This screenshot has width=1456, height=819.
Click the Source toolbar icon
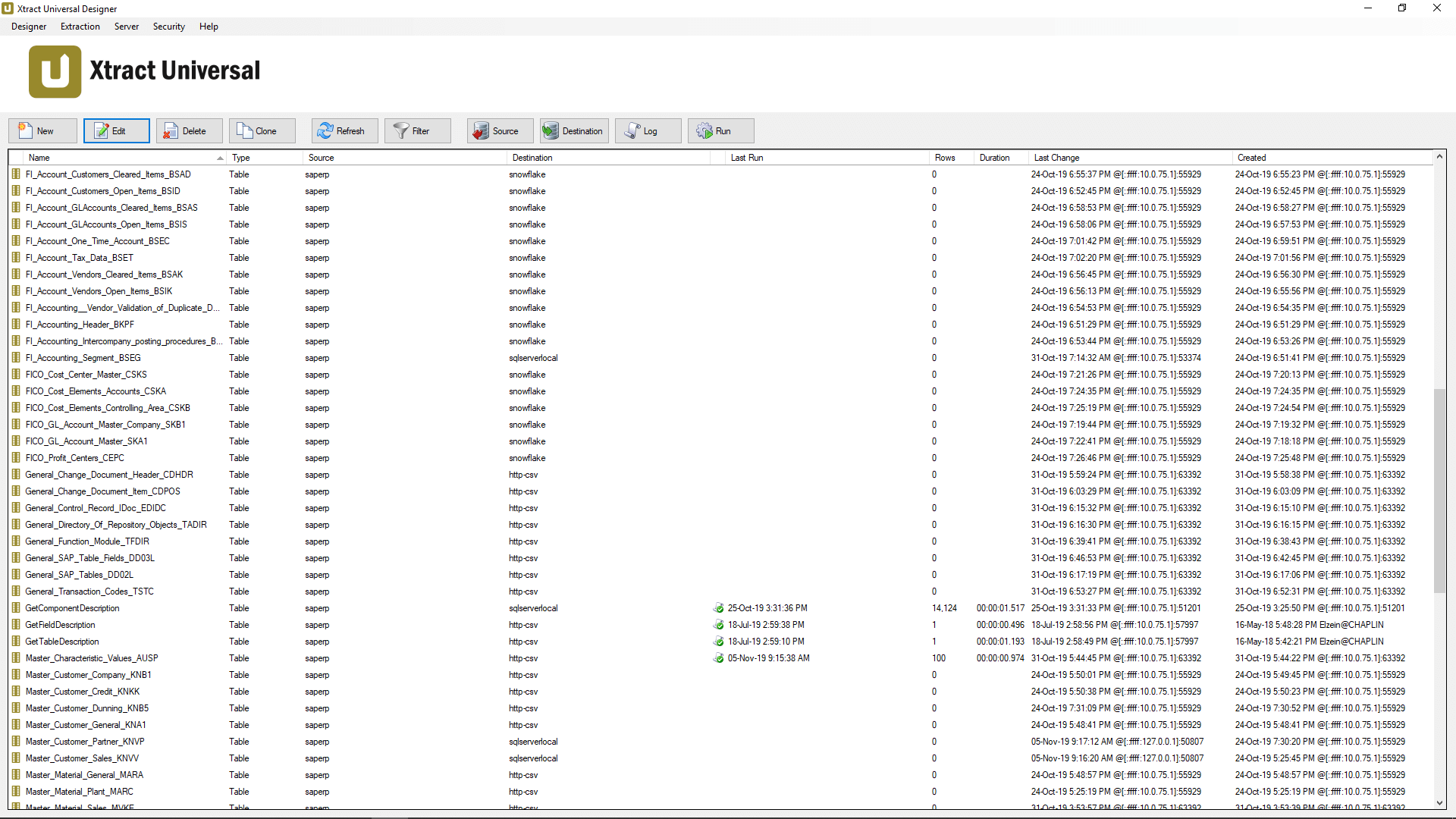(481, 131)
